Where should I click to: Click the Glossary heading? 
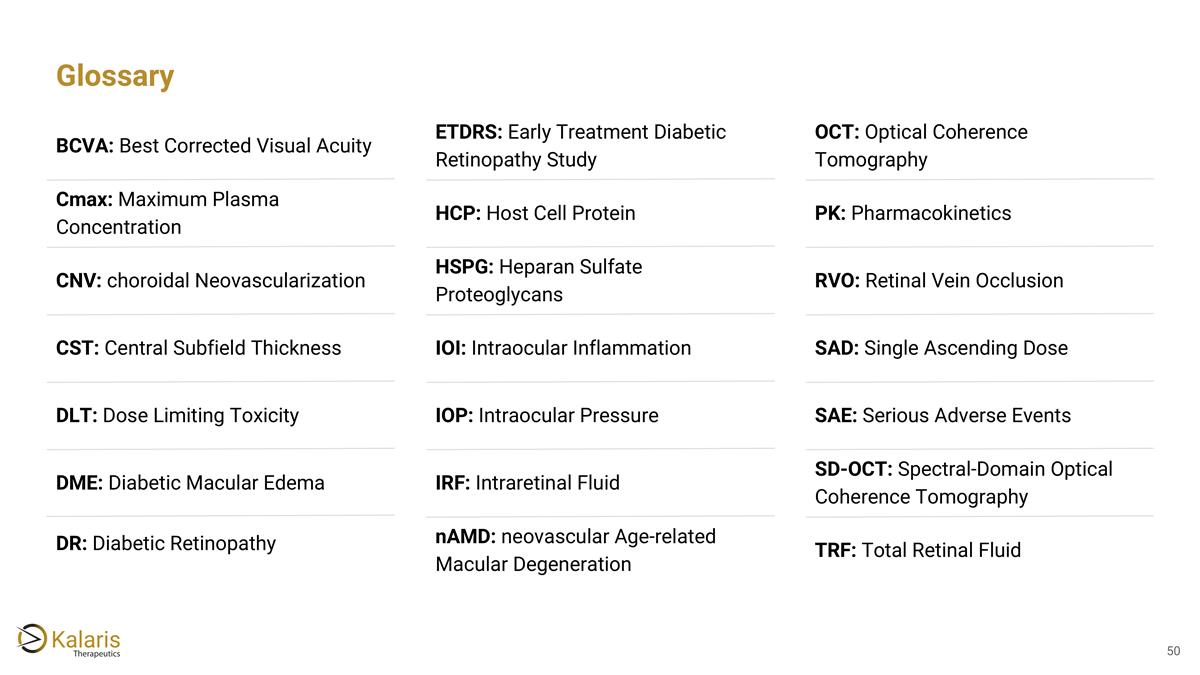tap(115, 76)
